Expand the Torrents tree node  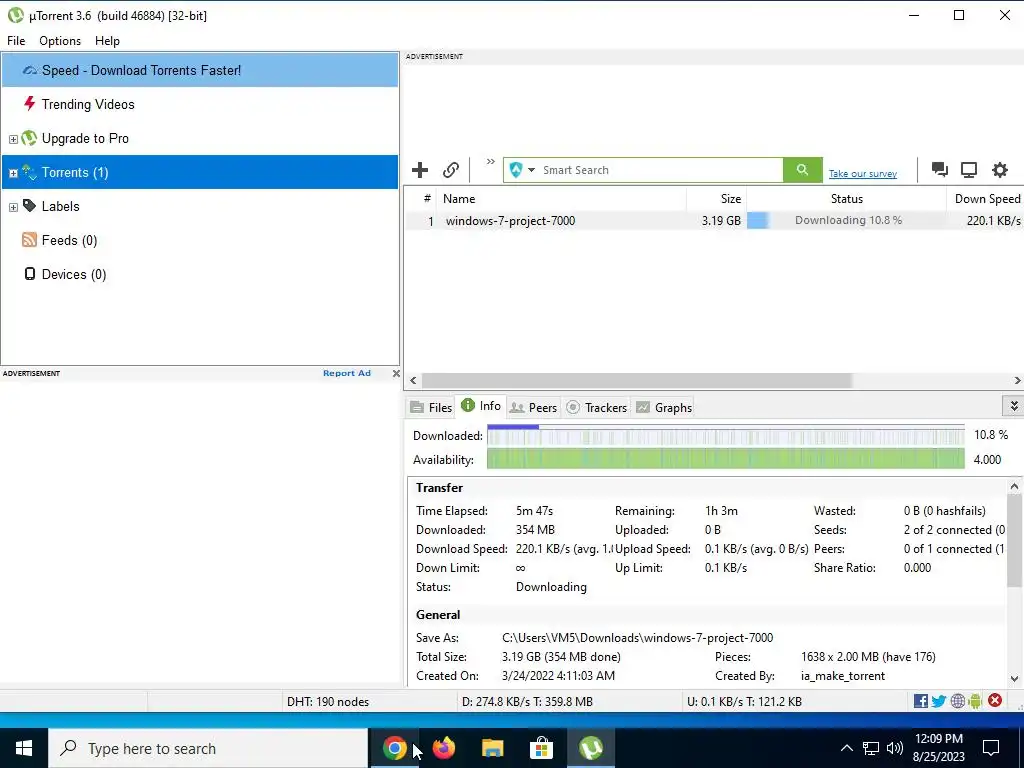(x=13, y=173)
